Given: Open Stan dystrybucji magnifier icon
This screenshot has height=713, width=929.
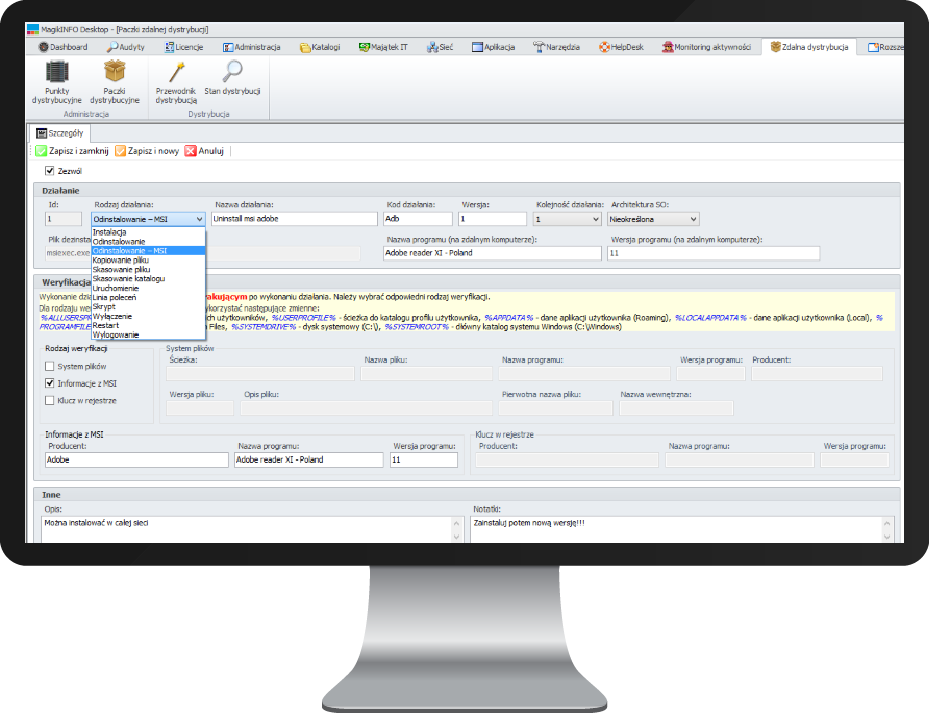Looking at the screenshot, I should [232, 71].
